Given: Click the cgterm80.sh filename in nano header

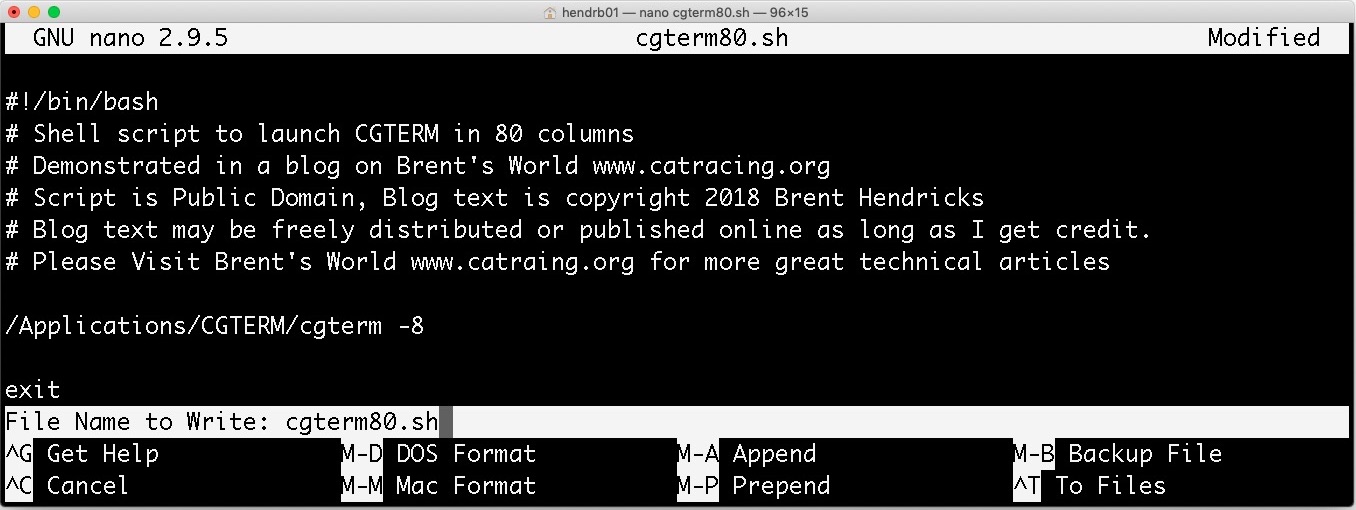Looking at the screenshot, I should (x=712, y=38).
